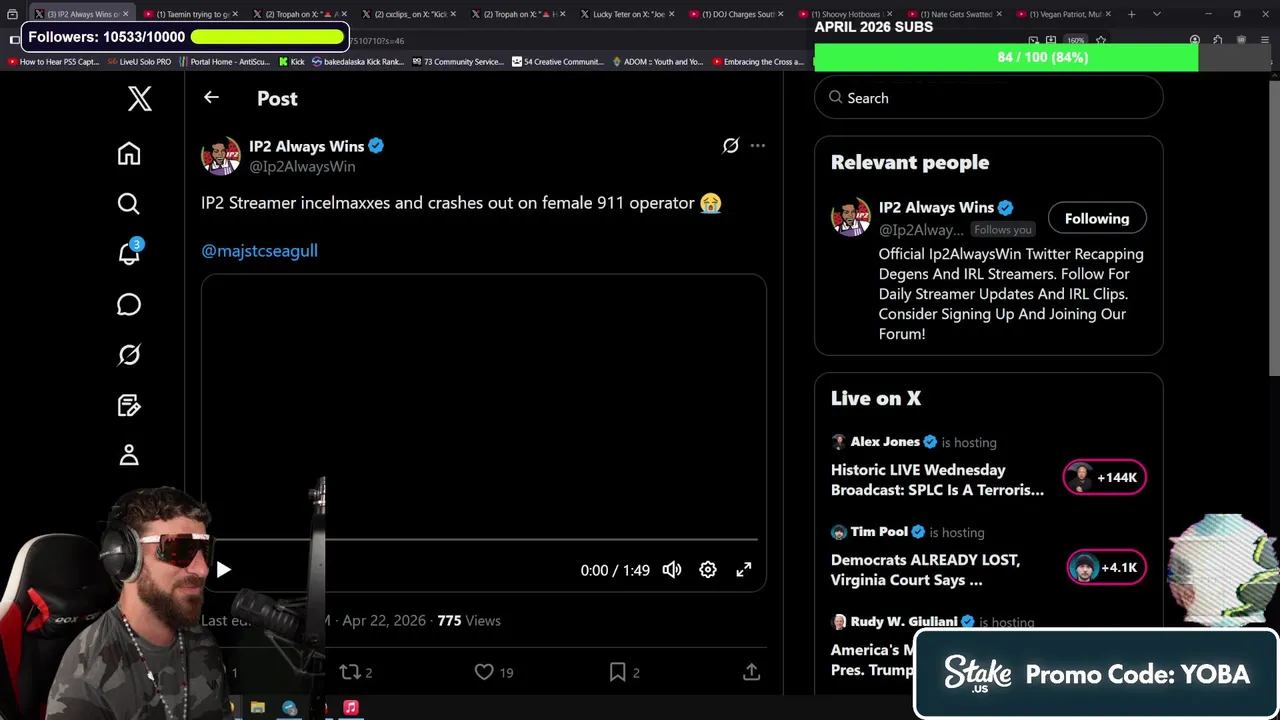Viewport: 1280px width, 720px height.
Task: Open LiveU Solo PRO bookmark
Action: pos(140,62)
